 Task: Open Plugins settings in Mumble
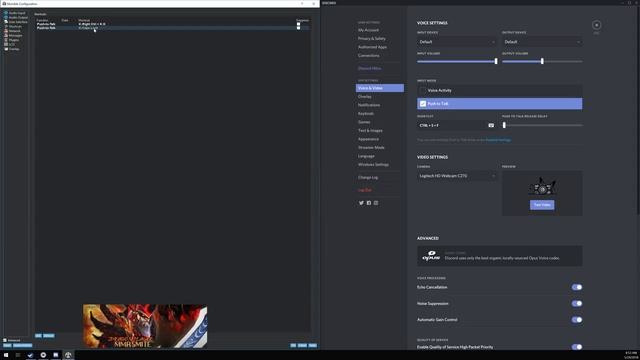coord(11,40)
